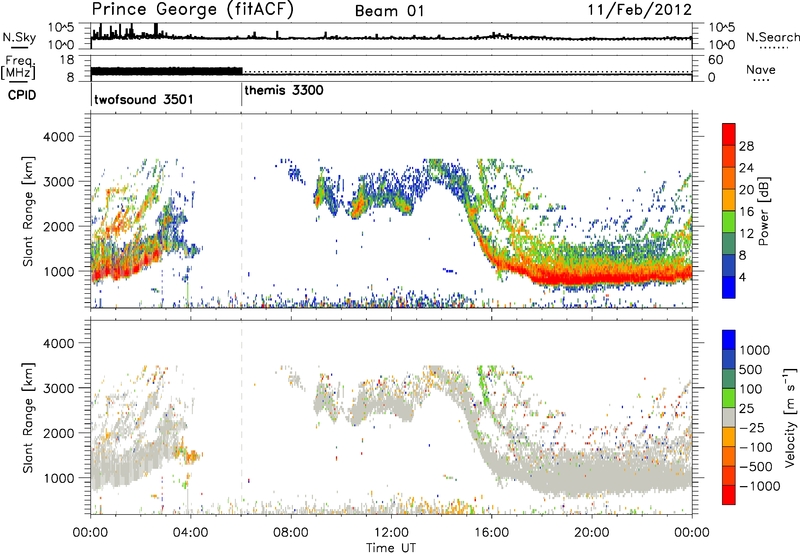Click the 'Power [dB]' colorbar label

[x=764, y=211]
